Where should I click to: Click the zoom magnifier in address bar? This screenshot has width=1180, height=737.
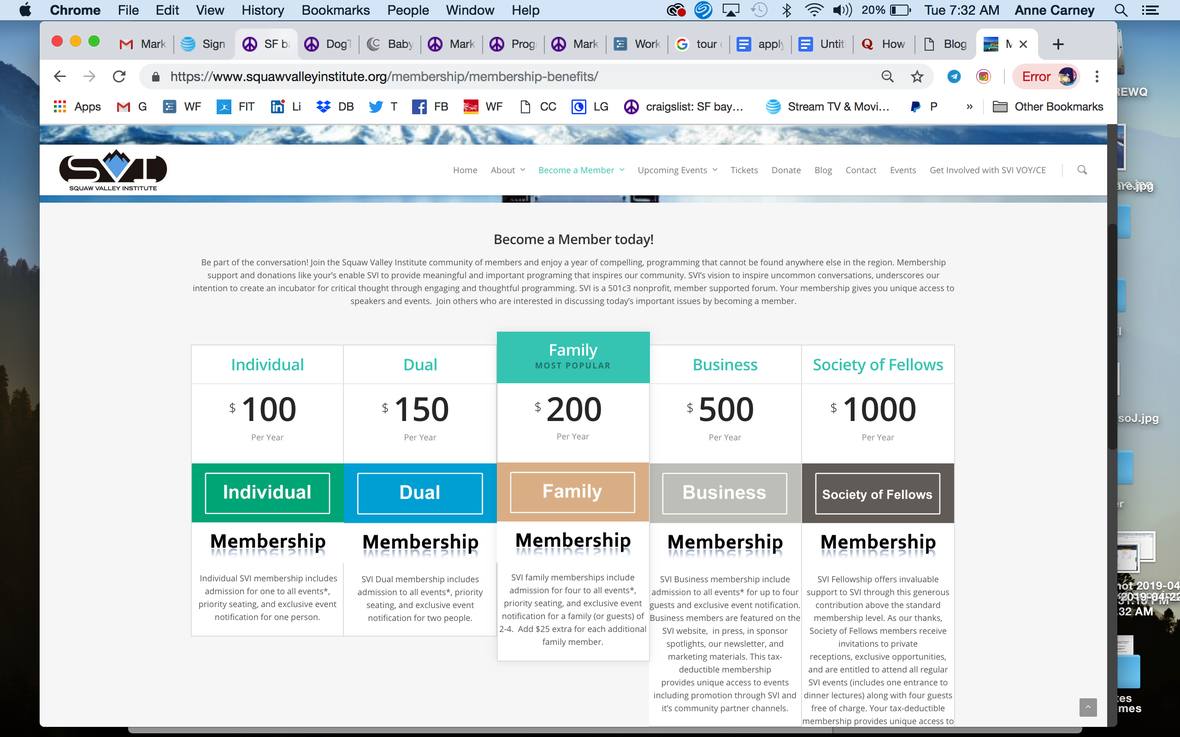(887, 76)
